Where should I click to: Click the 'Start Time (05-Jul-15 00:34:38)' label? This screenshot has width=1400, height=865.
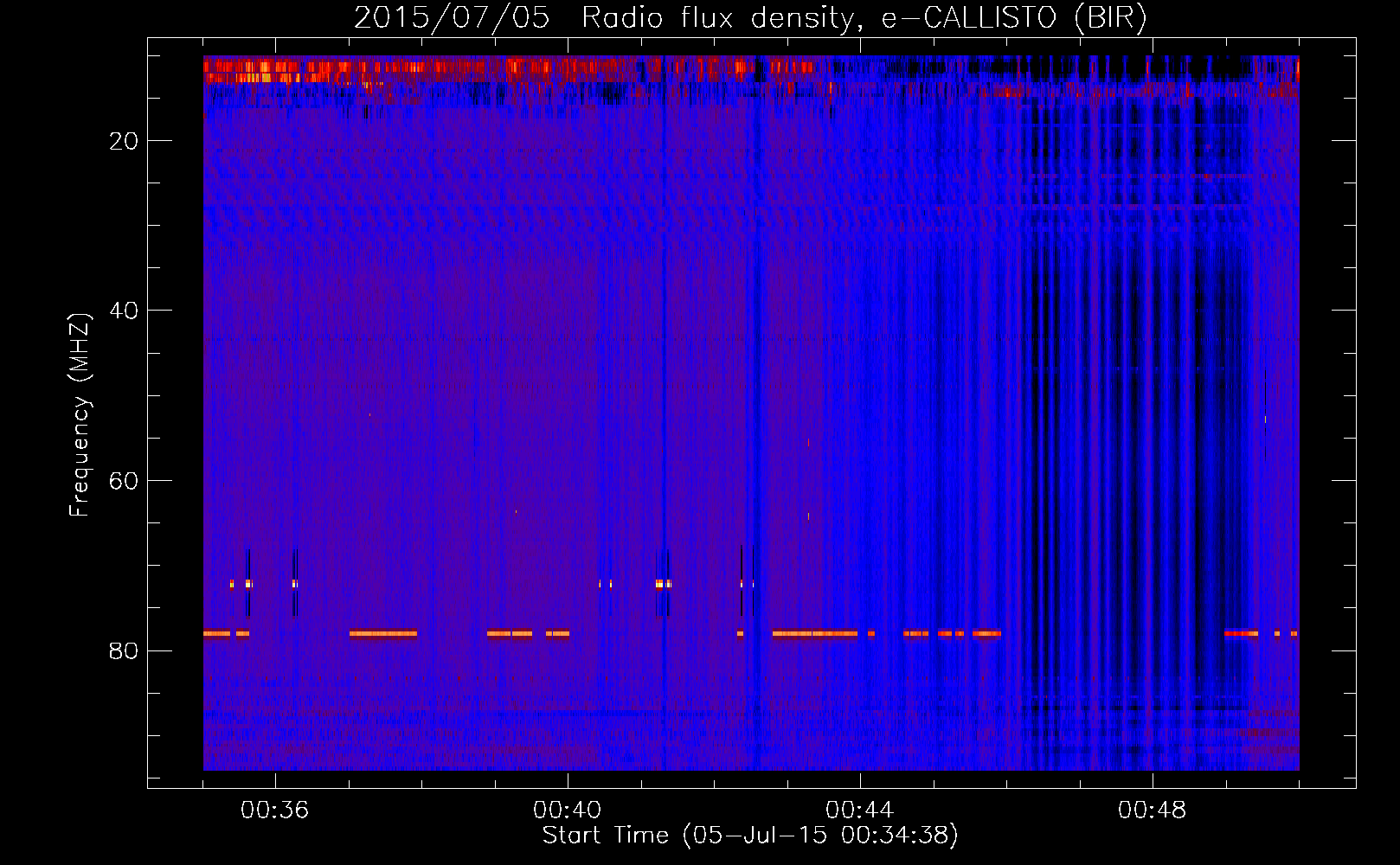(750, 836)
